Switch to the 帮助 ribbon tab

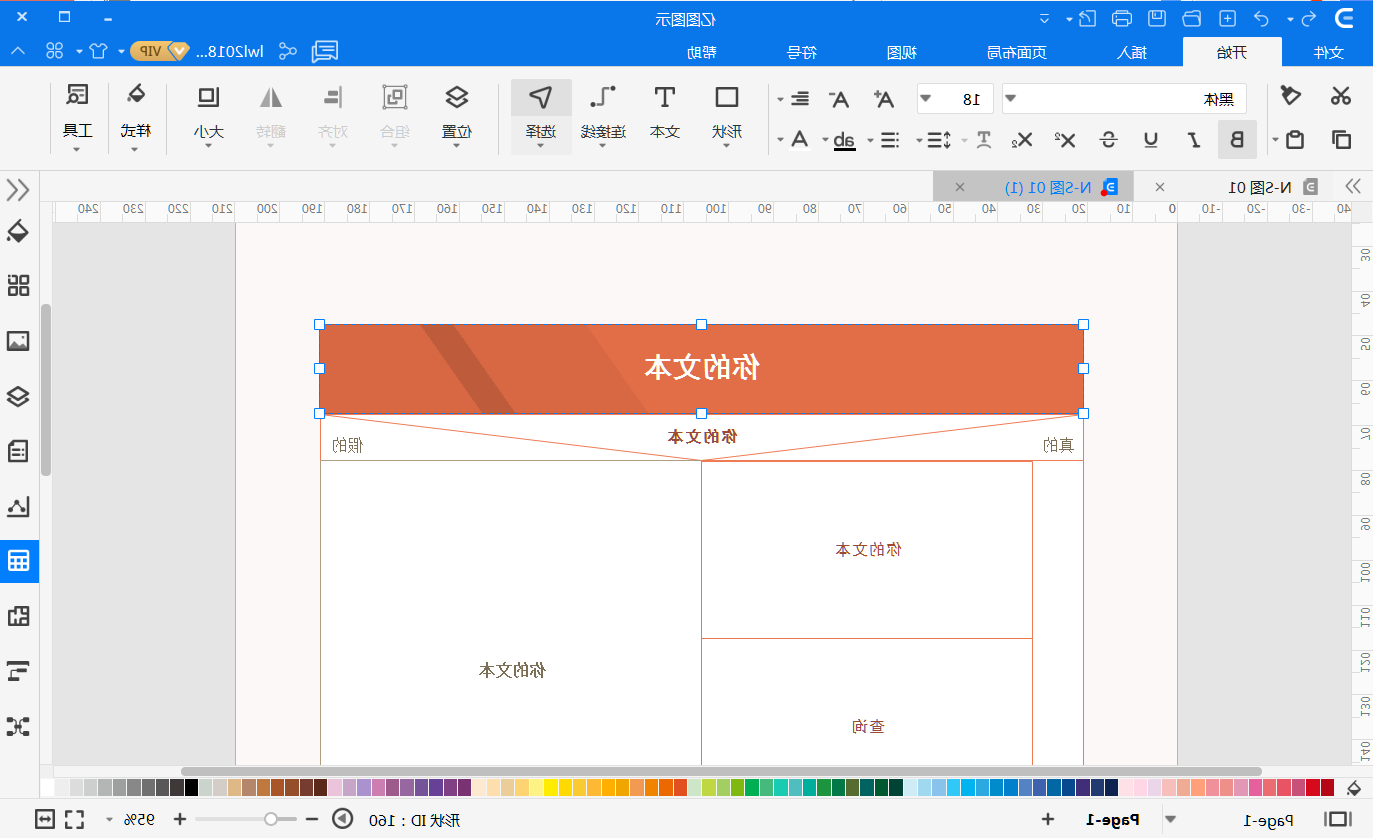pos(702,52)
